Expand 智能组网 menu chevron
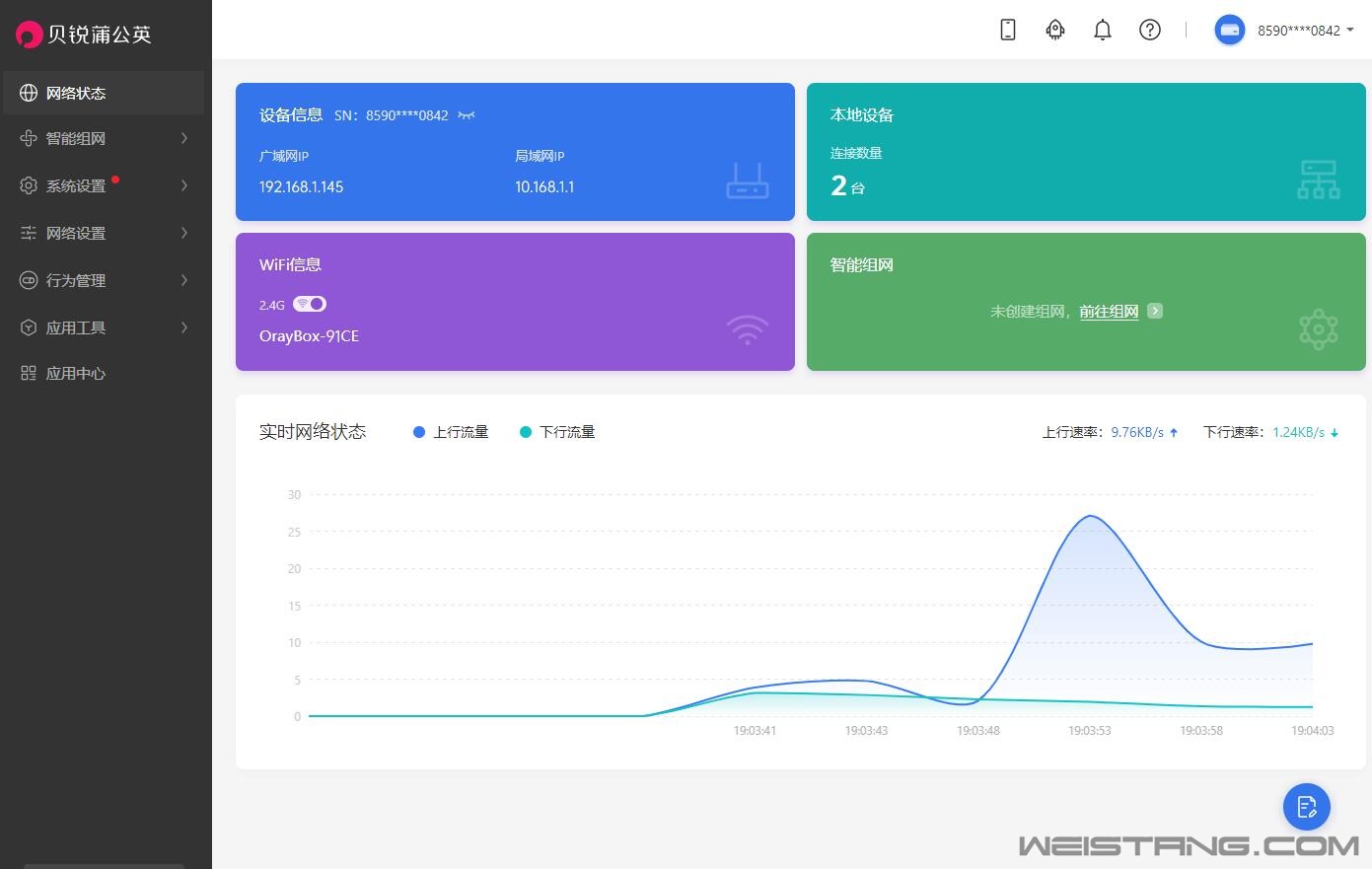1372x869 pixels. (184, 138)
